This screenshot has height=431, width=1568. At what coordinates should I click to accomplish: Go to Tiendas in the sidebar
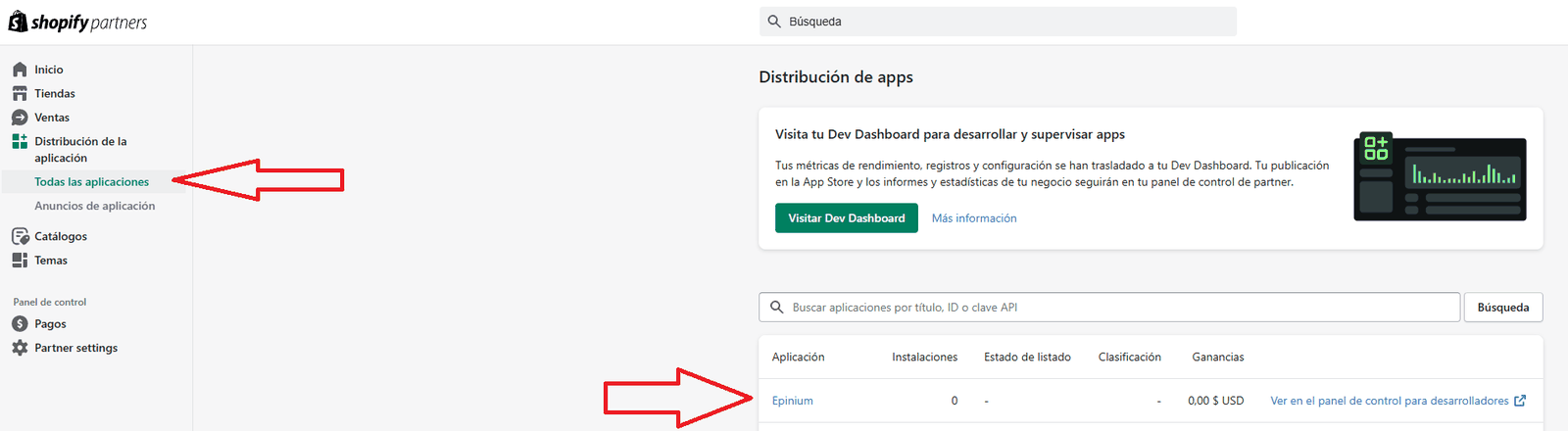pos(55,93)
